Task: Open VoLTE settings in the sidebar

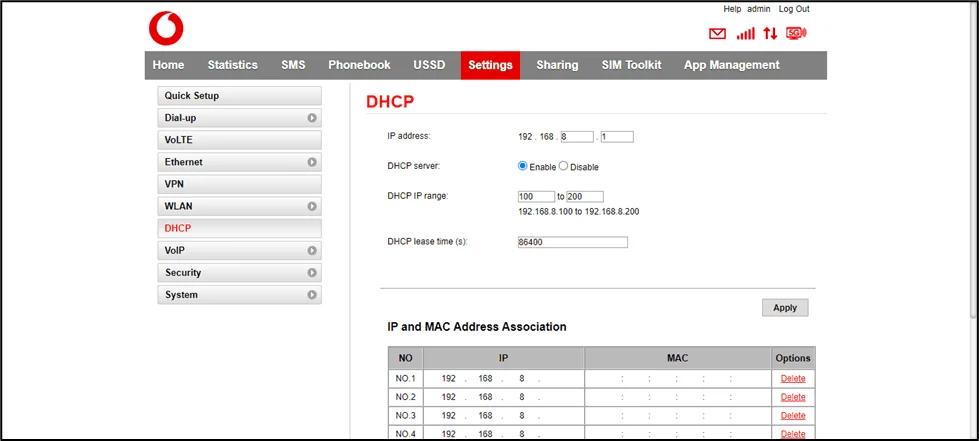Action: click(239, 140)
